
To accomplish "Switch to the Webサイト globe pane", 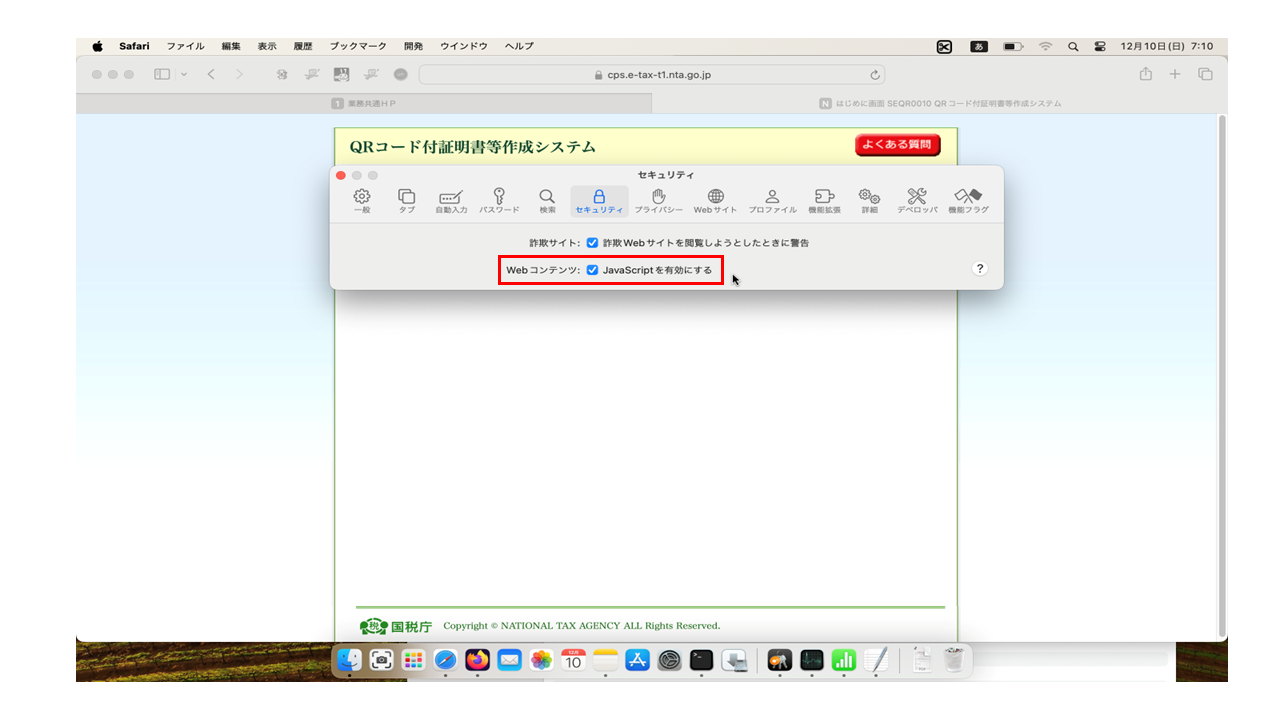I will [x=715, y=201].
